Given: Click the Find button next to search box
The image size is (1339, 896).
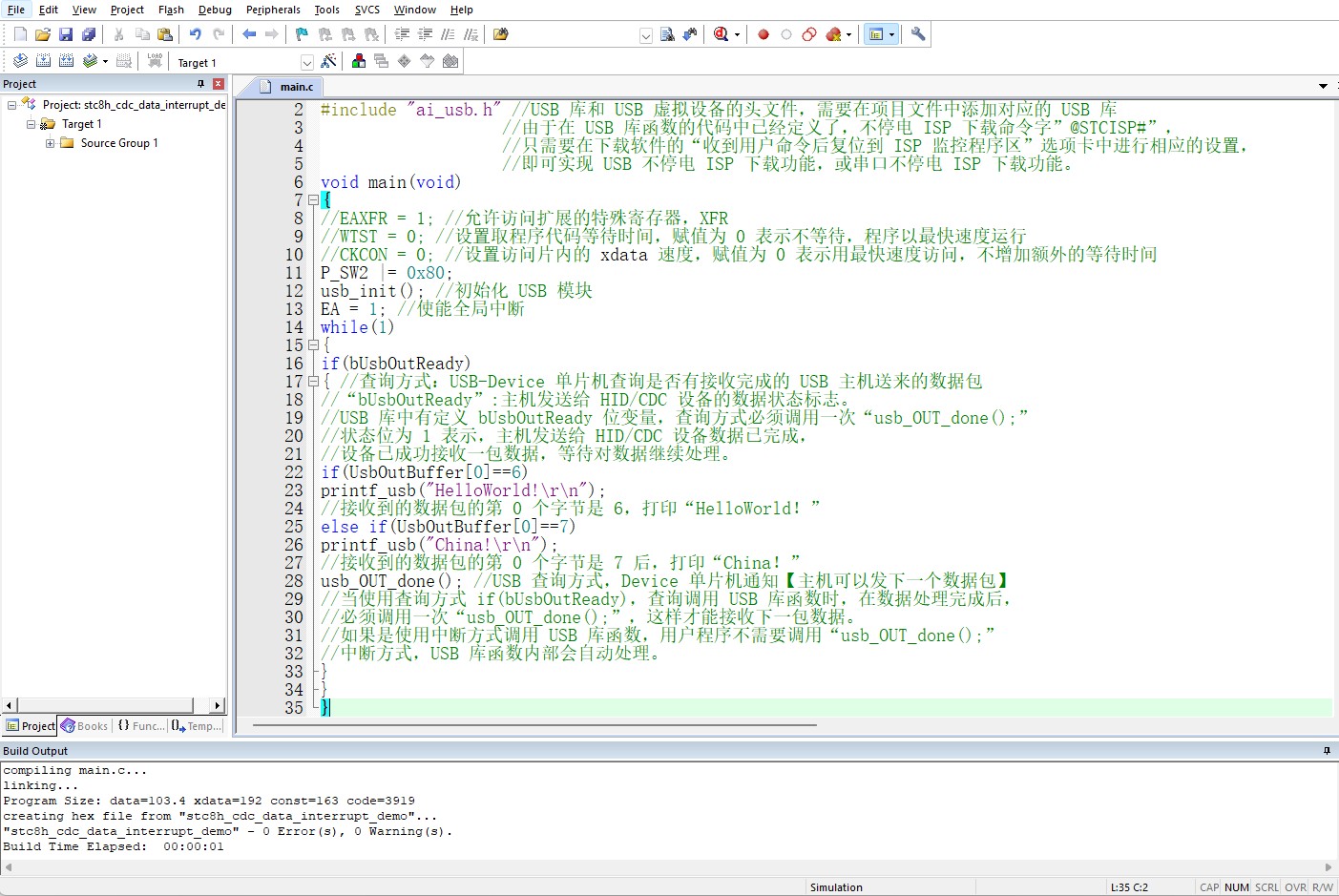Looking at the screenshot, I should pyautogui.click(x=667, y=34).
